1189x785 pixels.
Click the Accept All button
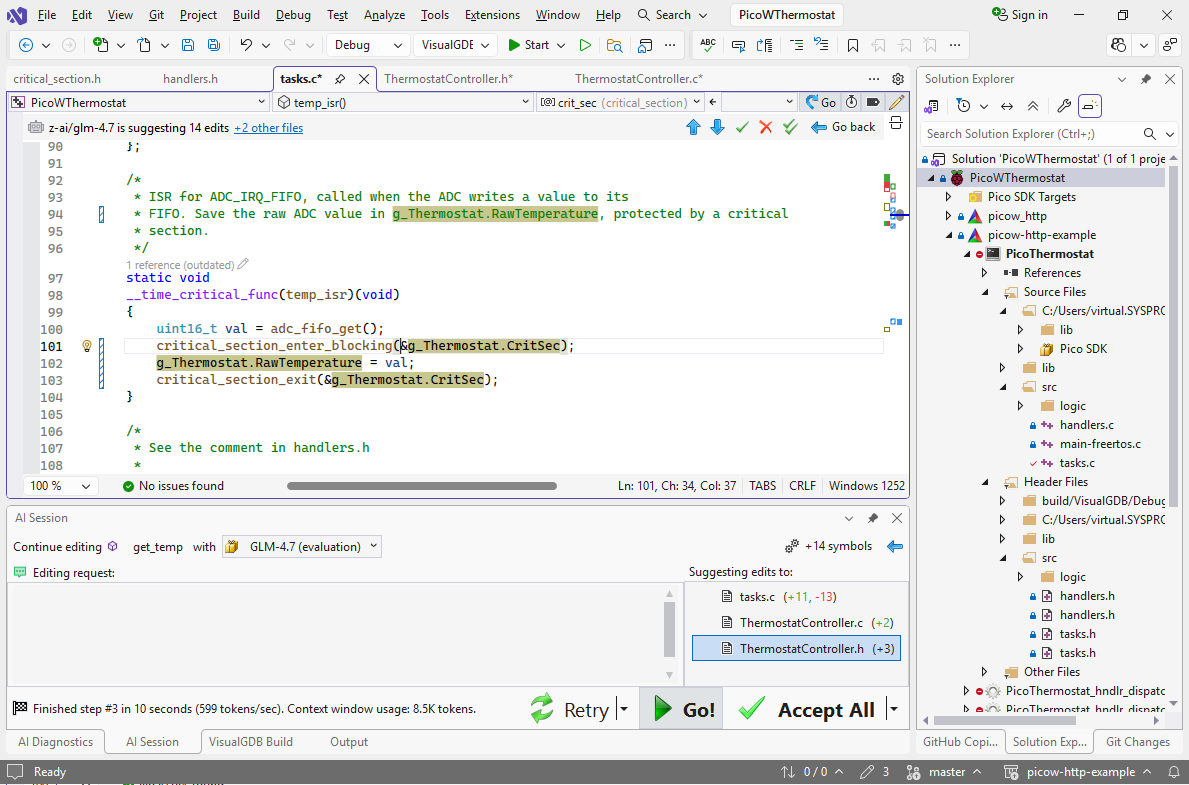click(x=810, y=710)
